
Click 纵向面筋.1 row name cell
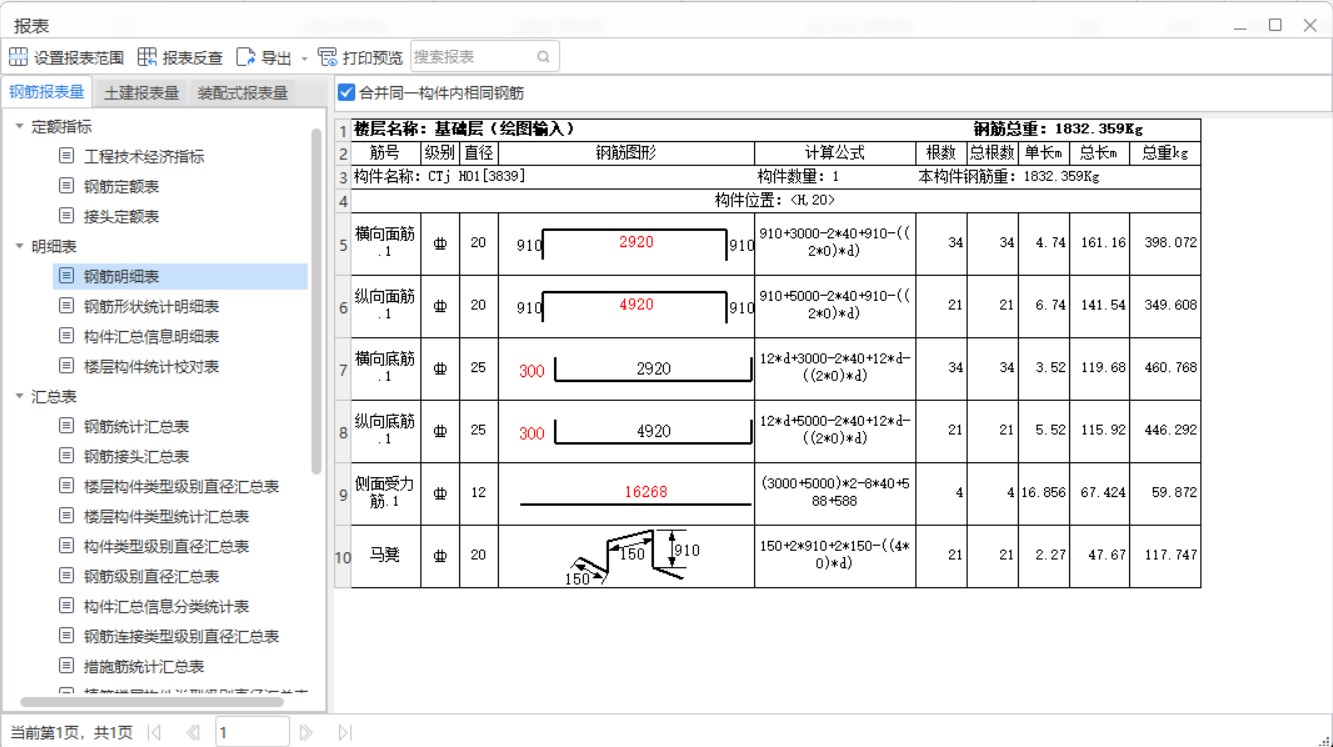pyautogui.click(x=385, y=306)
